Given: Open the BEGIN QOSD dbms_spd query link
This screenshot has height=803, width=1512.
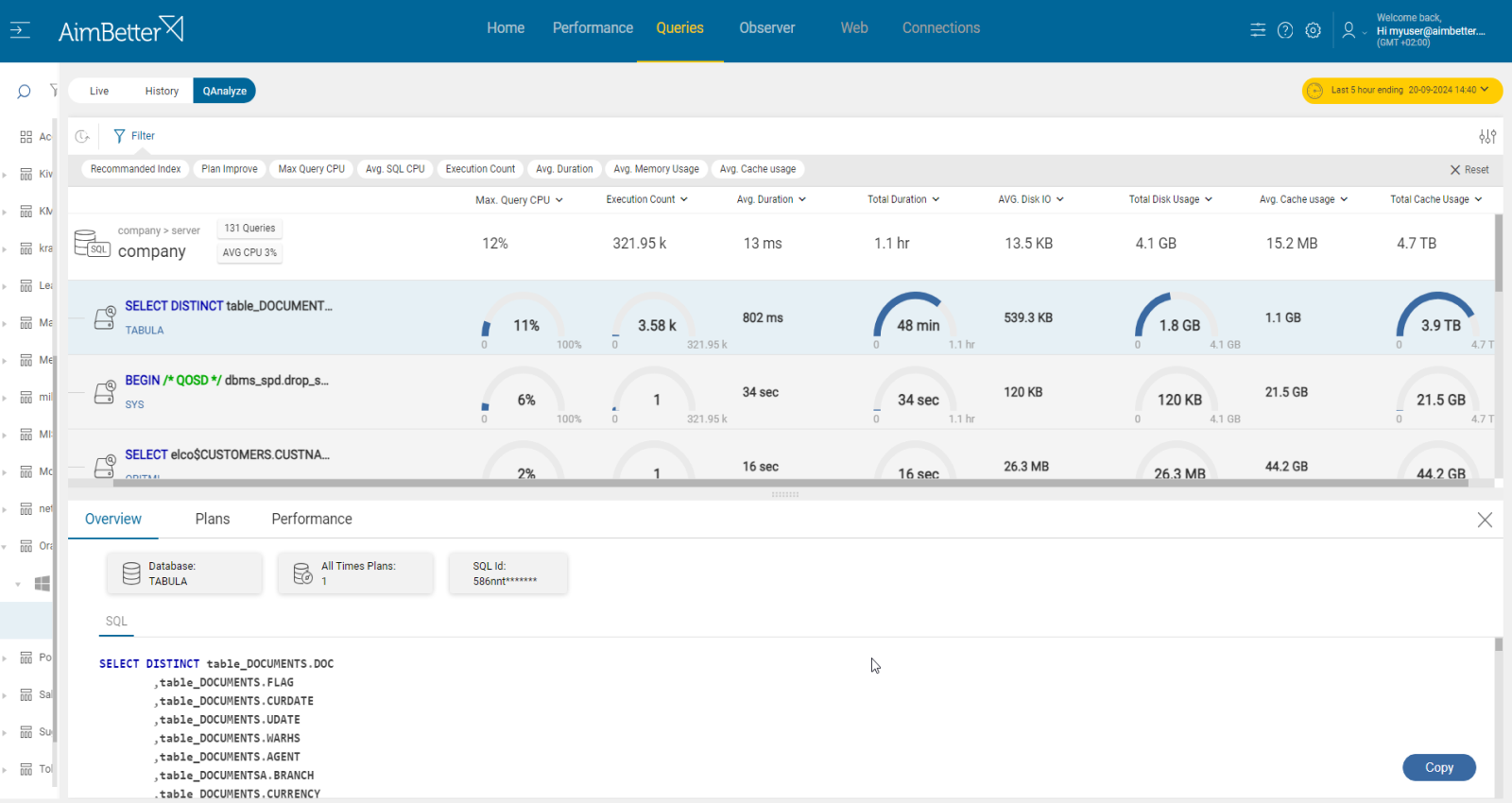Looking at the screenshot, I should point(226,381).
